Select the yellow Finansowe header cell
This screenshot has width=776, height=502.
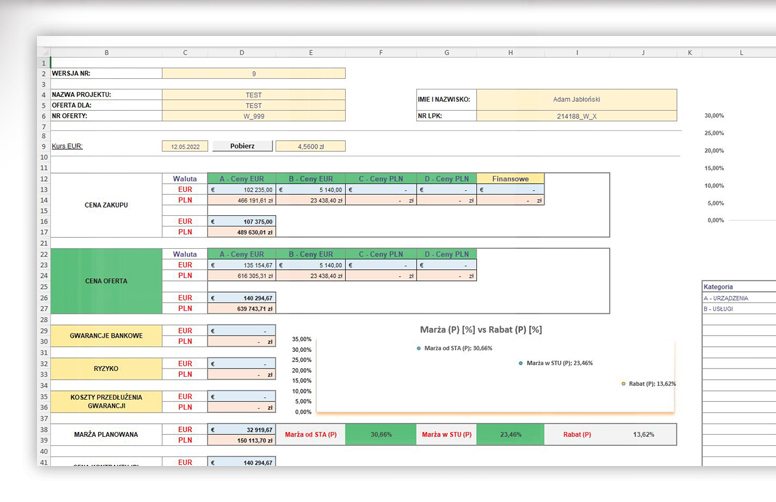pyautogui.click(x=510, y=179)
